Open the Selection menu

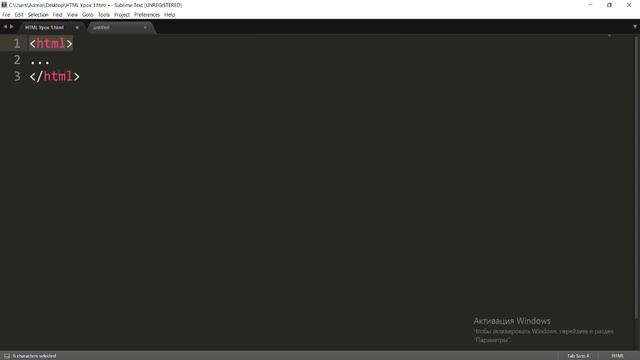[x=38, y=15]
